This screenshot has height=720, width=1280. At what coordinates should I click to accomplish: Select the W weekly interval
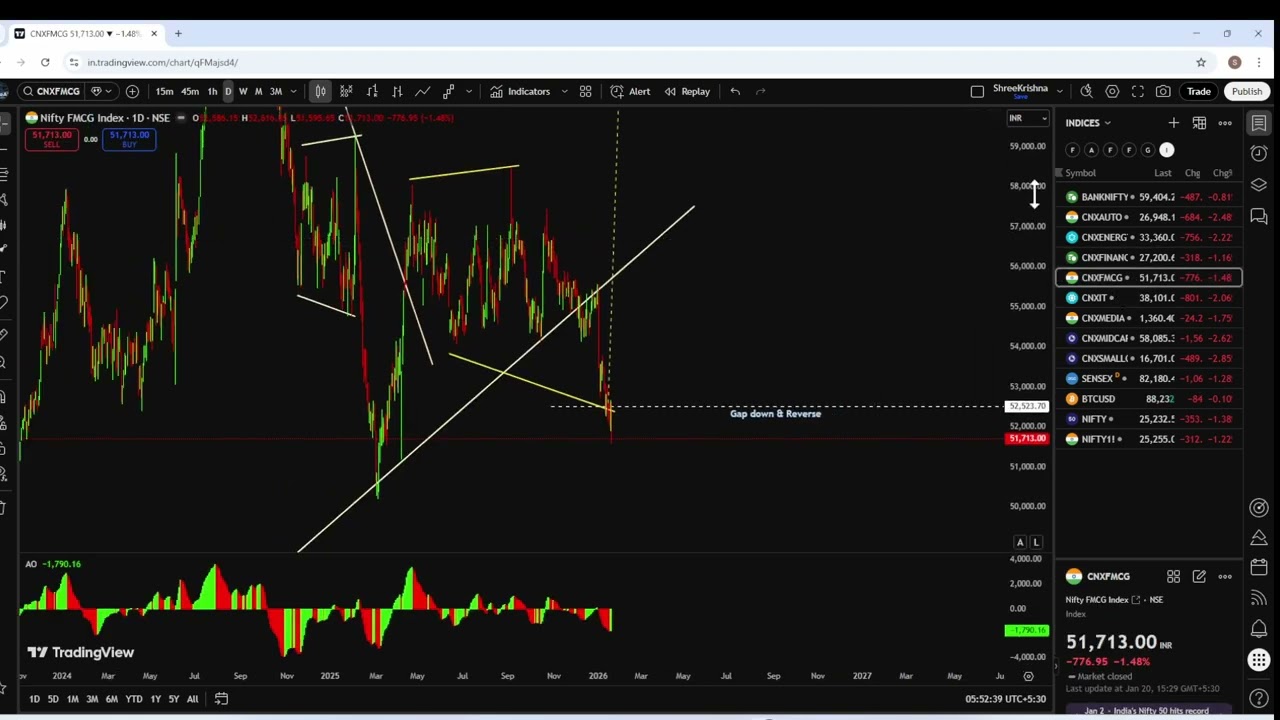[243, 91]
